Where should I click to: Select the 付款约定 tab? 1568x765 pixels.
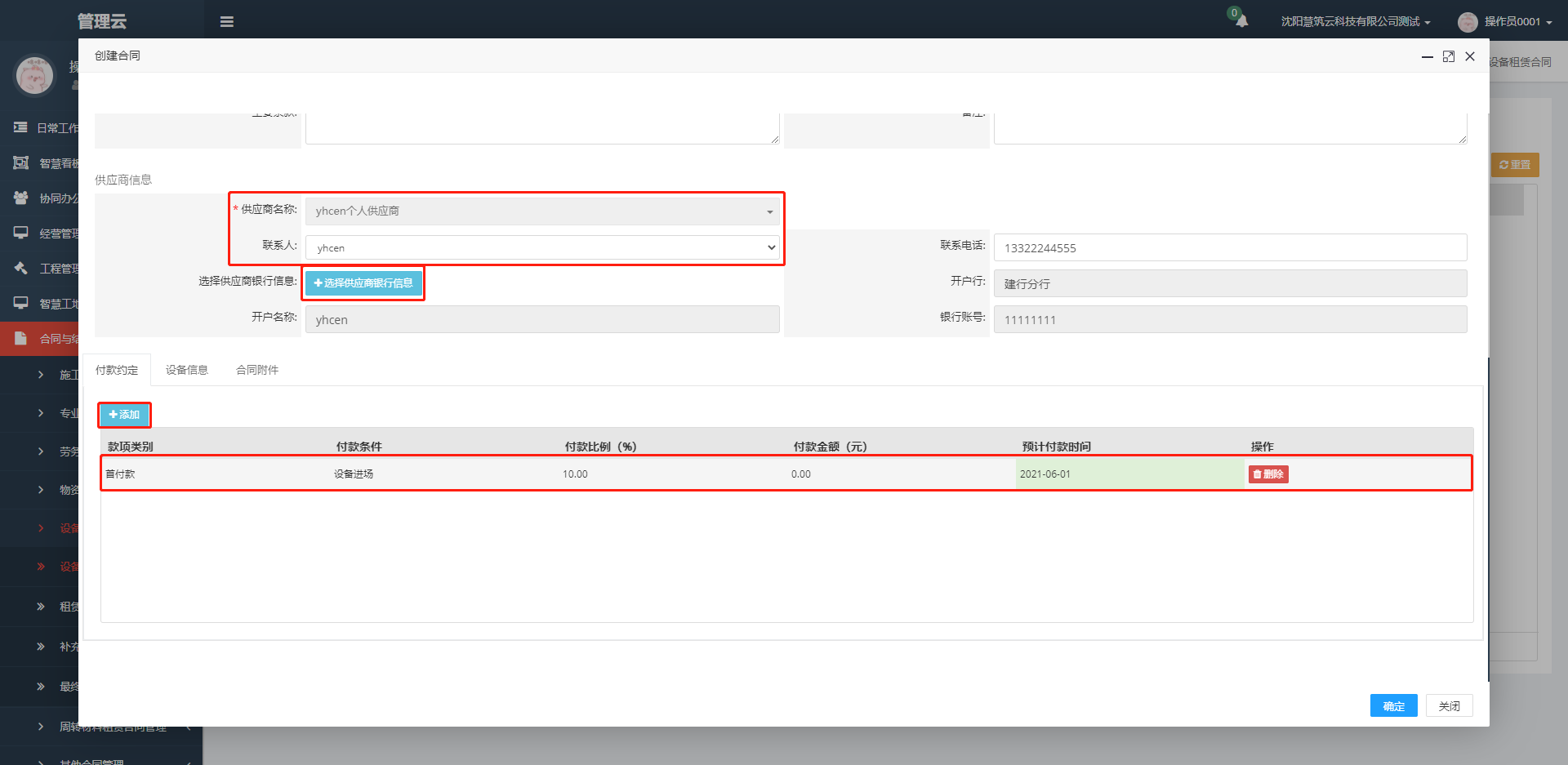tap(117, 370)
